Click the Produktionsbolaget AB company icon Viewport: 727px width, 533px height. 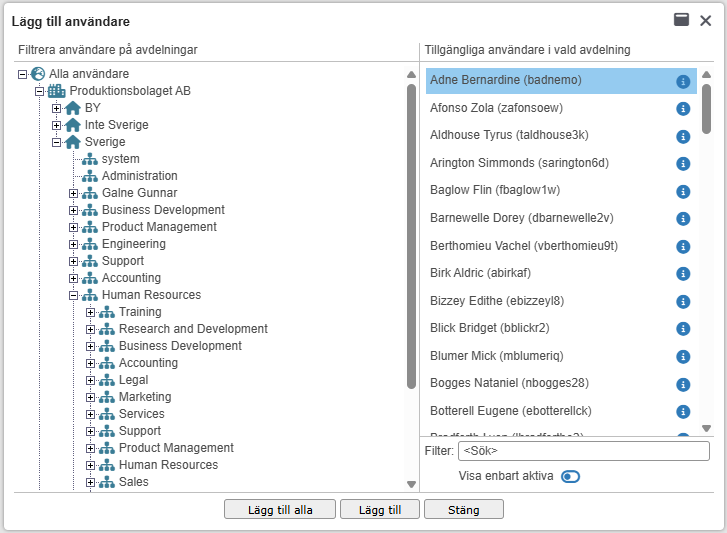(x=57, y=91)
